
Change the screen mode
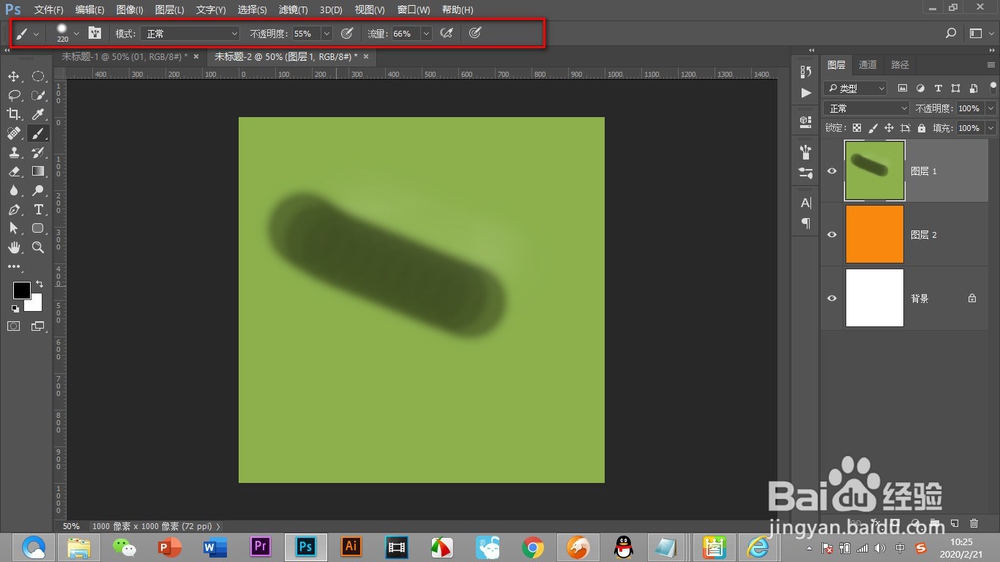[x=38, y=327]
